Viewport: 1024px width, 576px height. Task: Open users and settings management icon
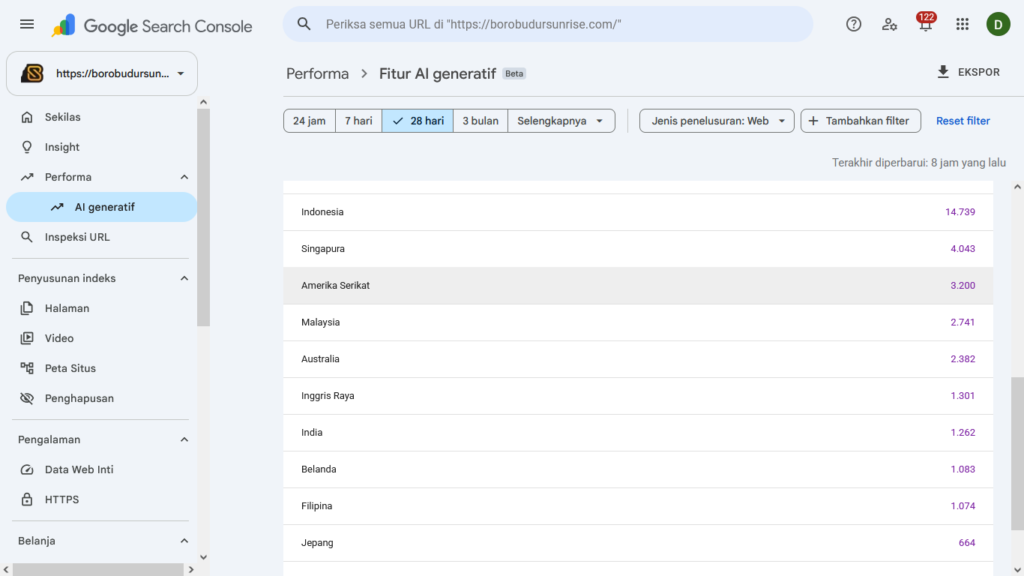pos(889,24)
